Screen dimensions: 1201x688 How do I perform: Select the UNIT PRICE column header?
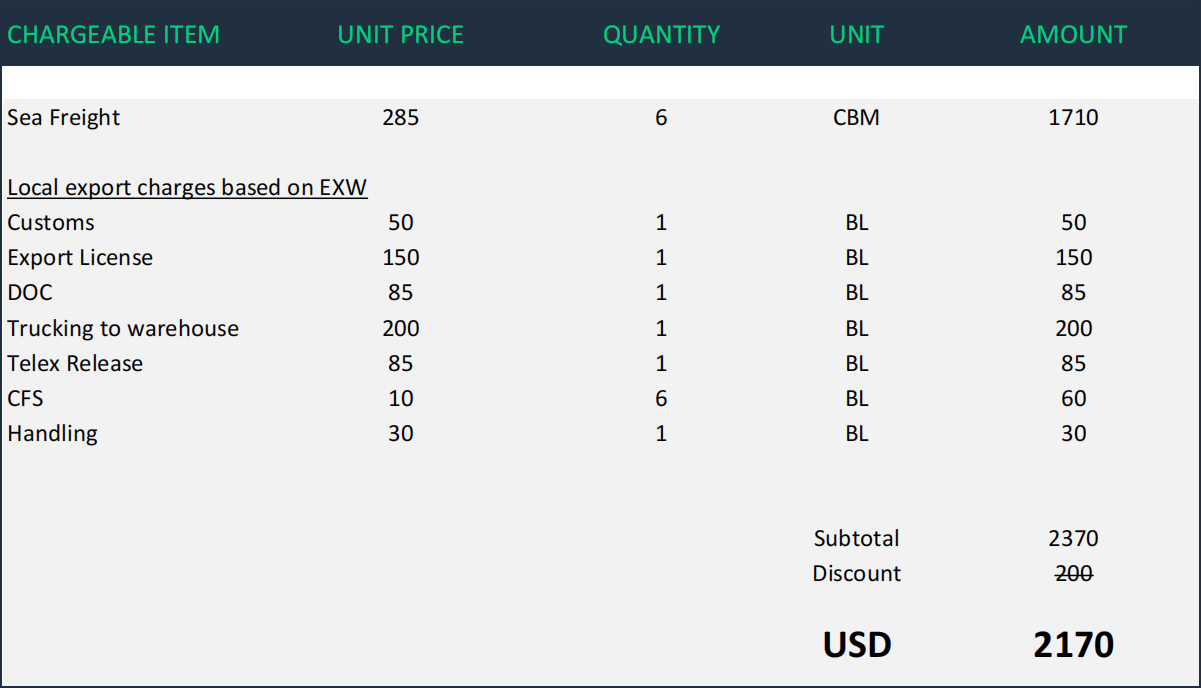[400, 35]
